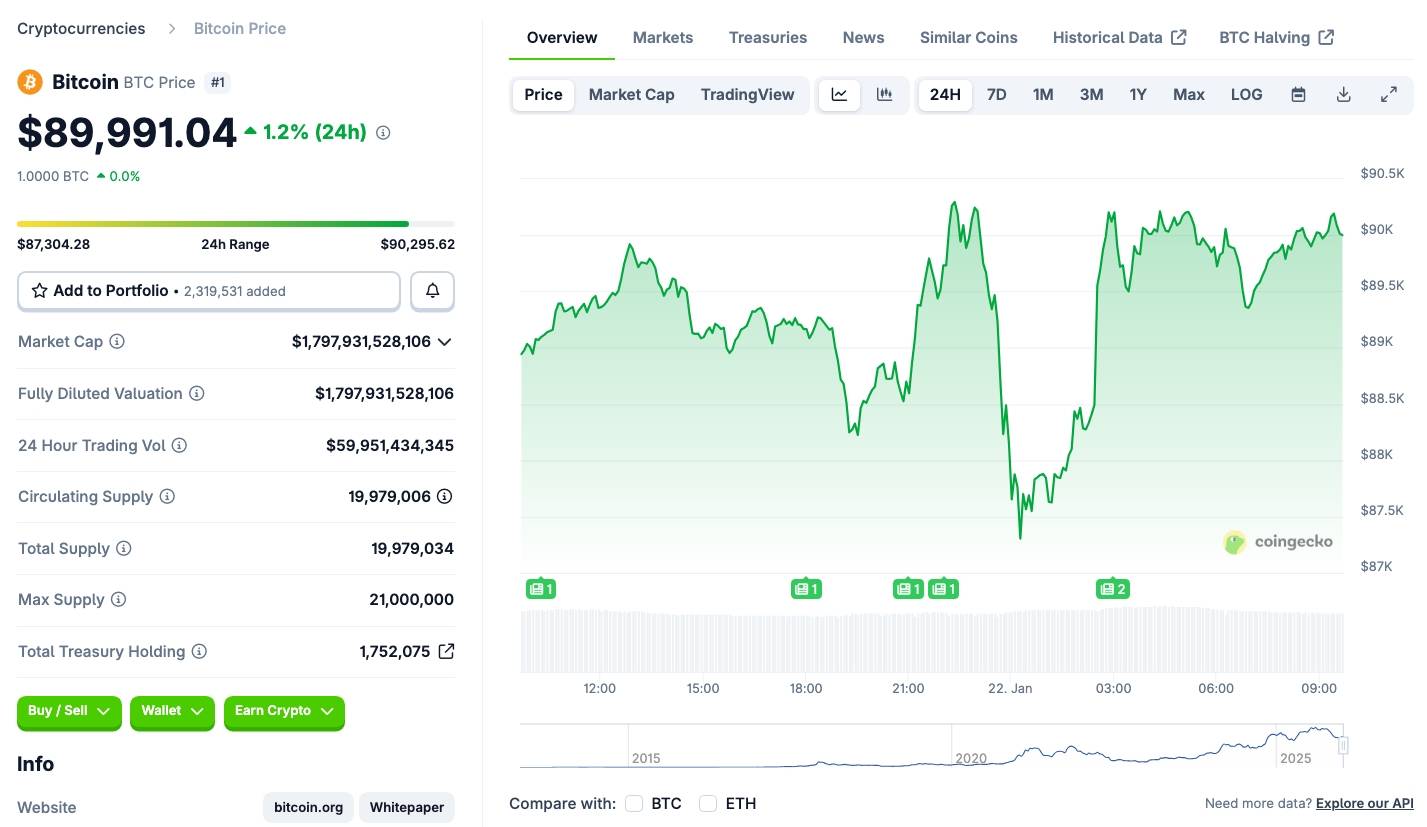Open Buy / Sell dropdown

(x=69, y=711)
